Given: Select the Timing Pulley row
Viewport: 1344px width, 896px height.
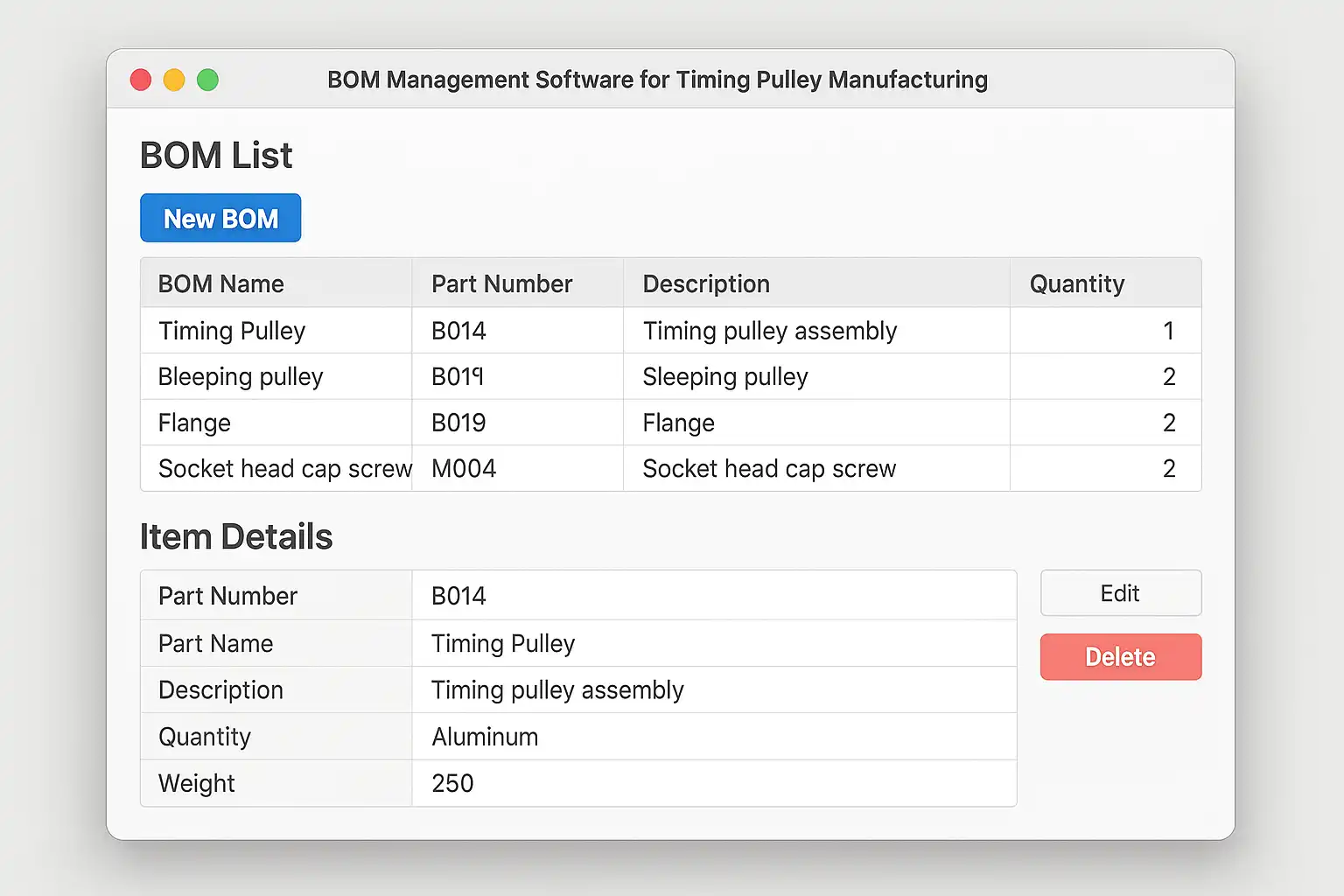Looking at the screenshot, I should (x=232, y=331).
